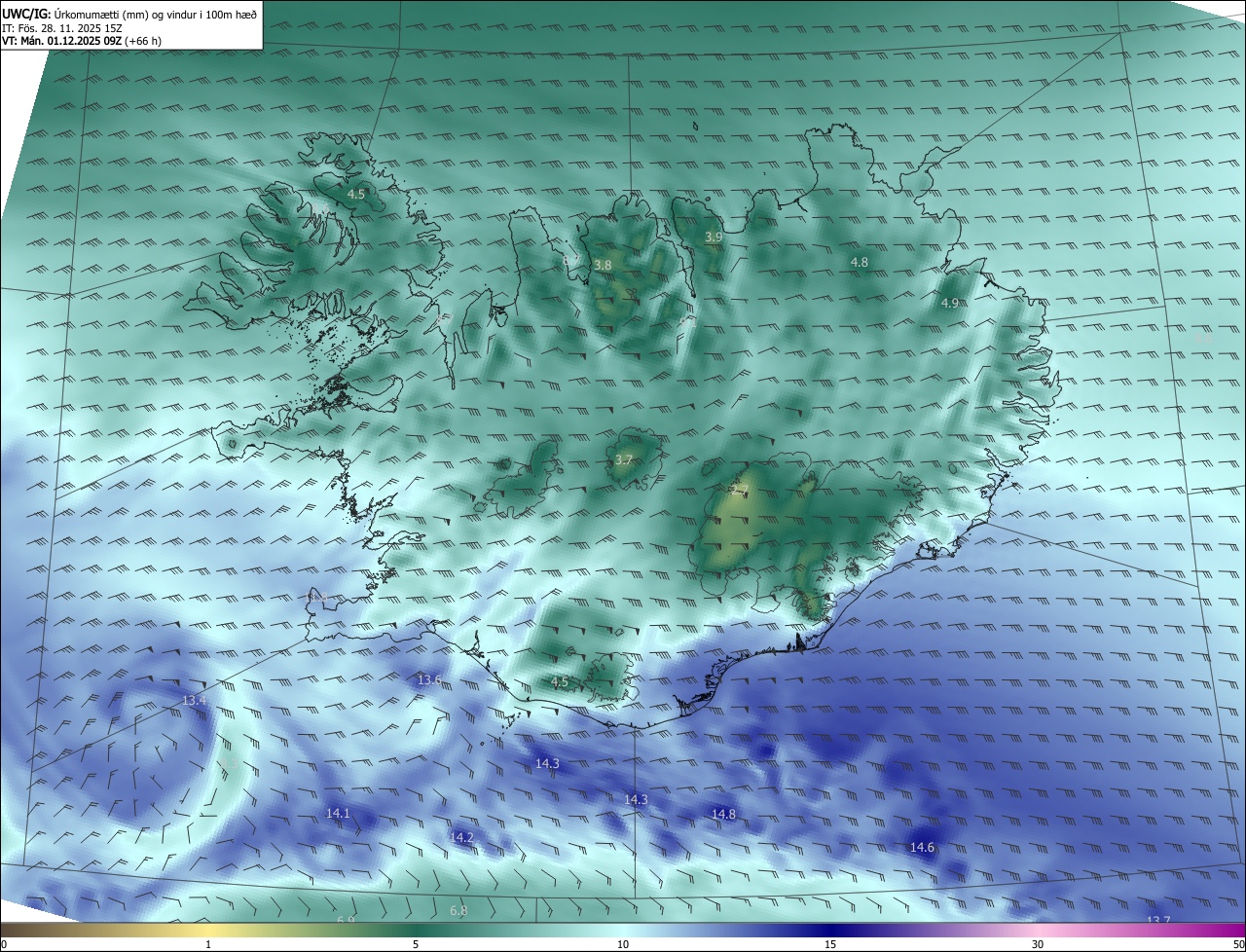Viewport: 1246px width, 952px height.
Task: Click the 3.9 value label on the map
Action: coord(714,237)
